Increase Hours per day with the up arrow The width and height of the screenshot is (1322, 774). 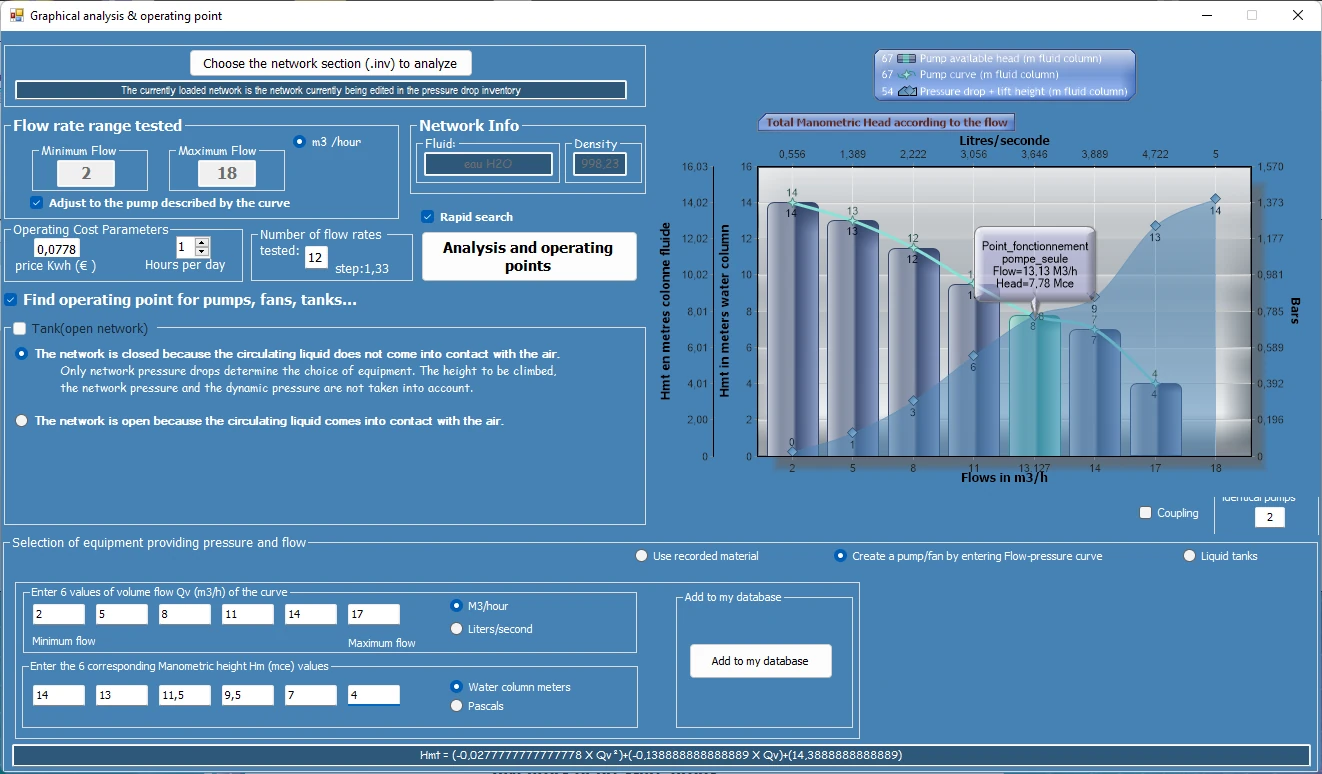tap(202, 242)
